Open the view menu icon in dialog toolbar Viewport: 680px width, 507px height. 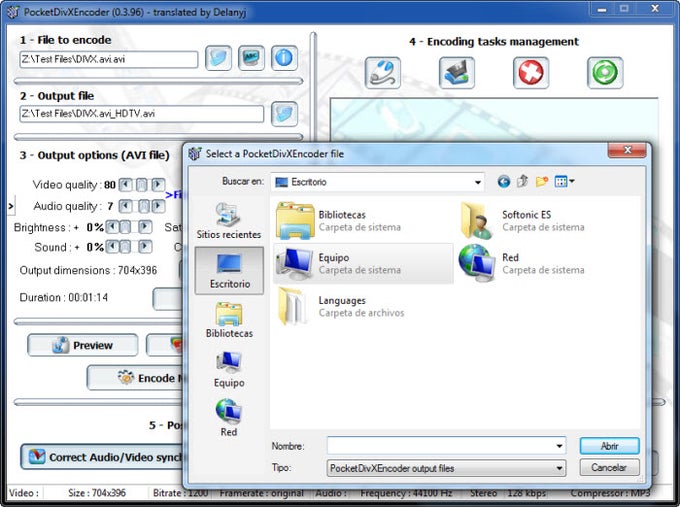click(564, 181)
